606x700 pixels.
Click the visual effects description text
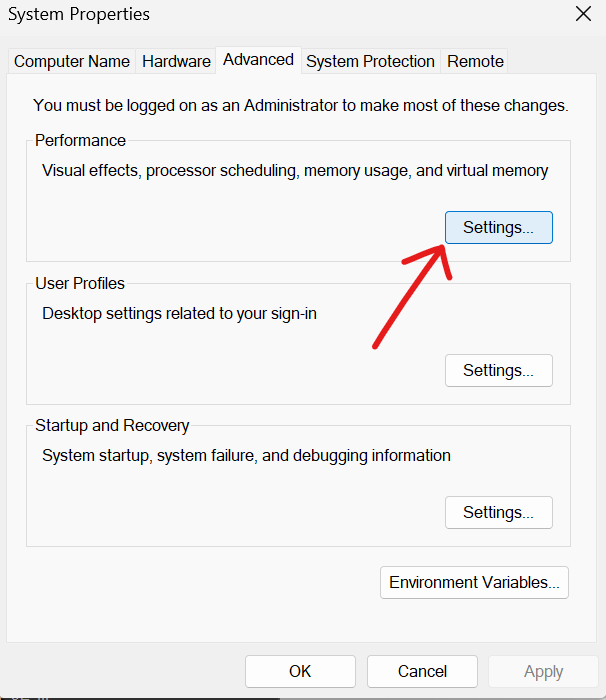tap(295, 171)
